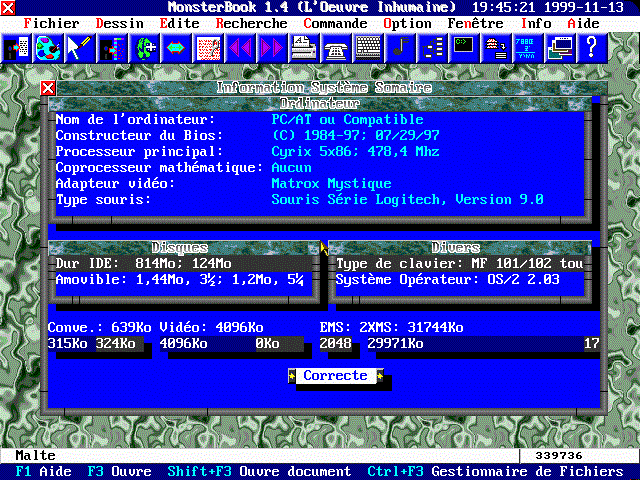
Task: Click the music note icon
Action: click(400, 48)
